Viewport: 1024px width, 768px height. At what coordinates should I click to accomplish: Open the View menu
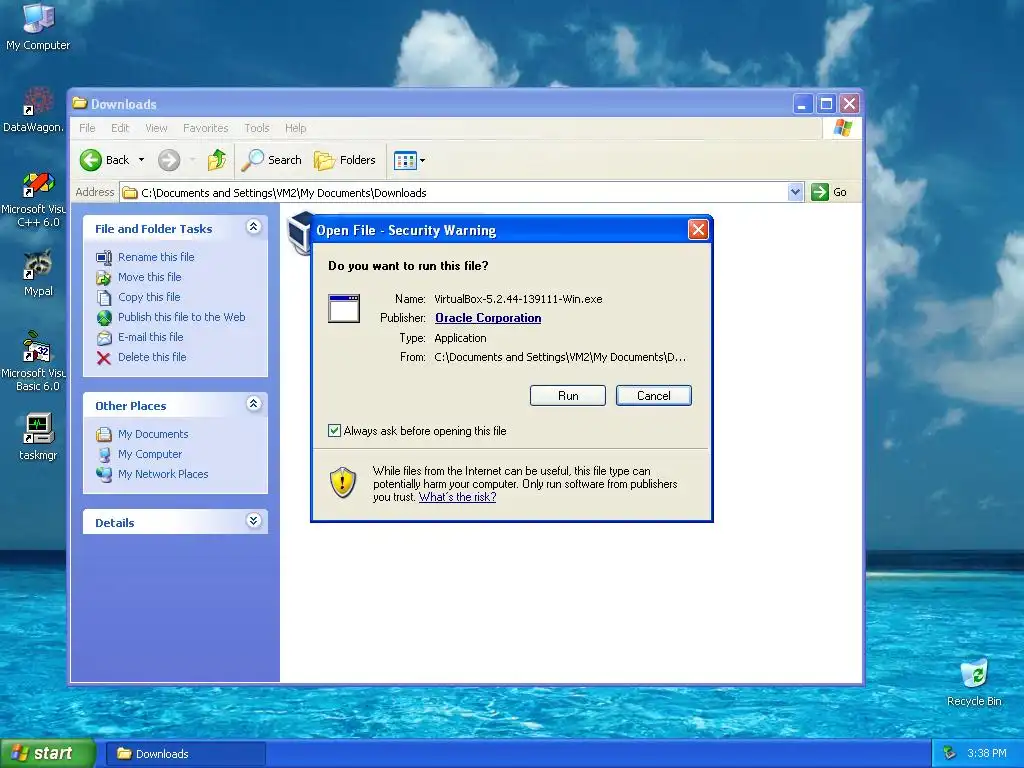click(x=156, y=128)
